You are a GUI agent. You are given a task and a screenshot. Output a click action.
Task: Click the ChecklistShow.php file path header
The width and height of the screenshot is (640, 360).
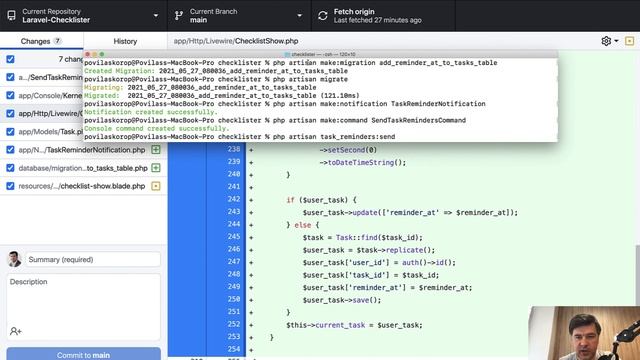pyautogui.click(x=236, y=41)
